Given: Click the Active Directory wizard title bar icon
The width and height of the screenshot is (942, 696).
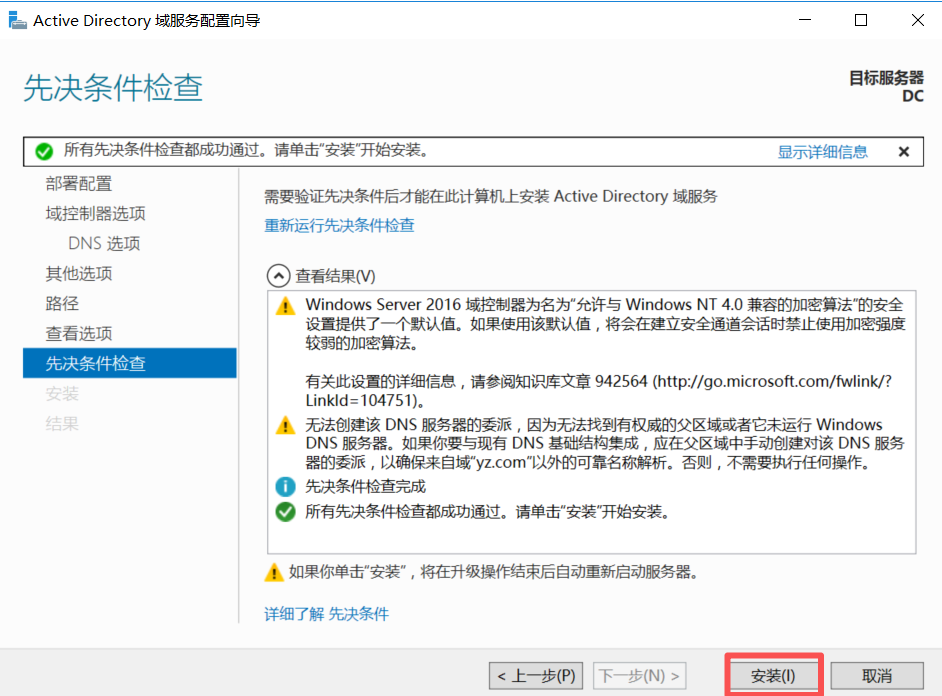Looking at the screenshot, I should (17, 20).
